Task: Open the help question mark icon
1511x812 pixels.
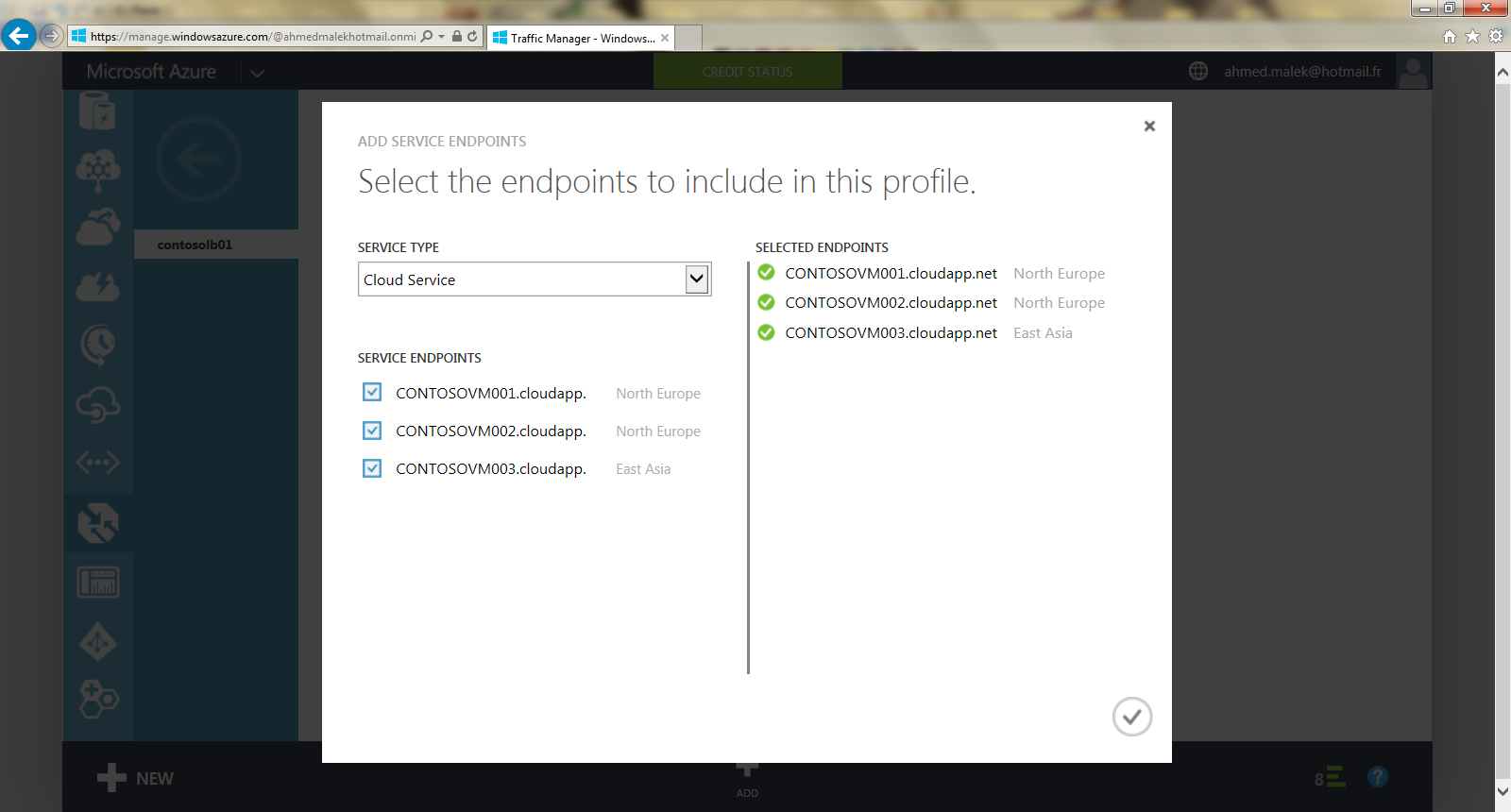Action: click(x=1378, y=777)
